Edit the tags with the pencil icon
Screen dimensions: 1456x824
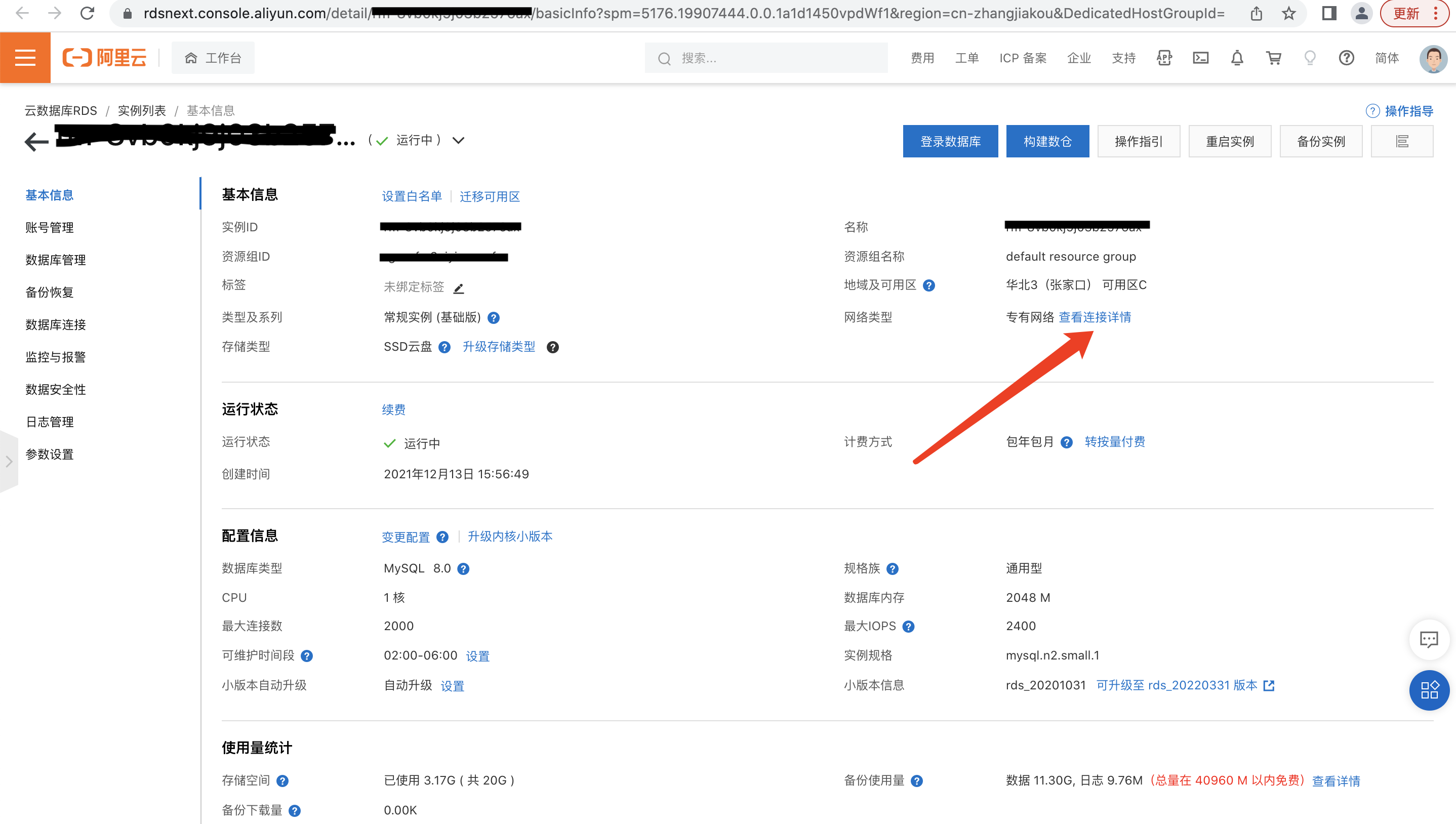tap(458, 288)
